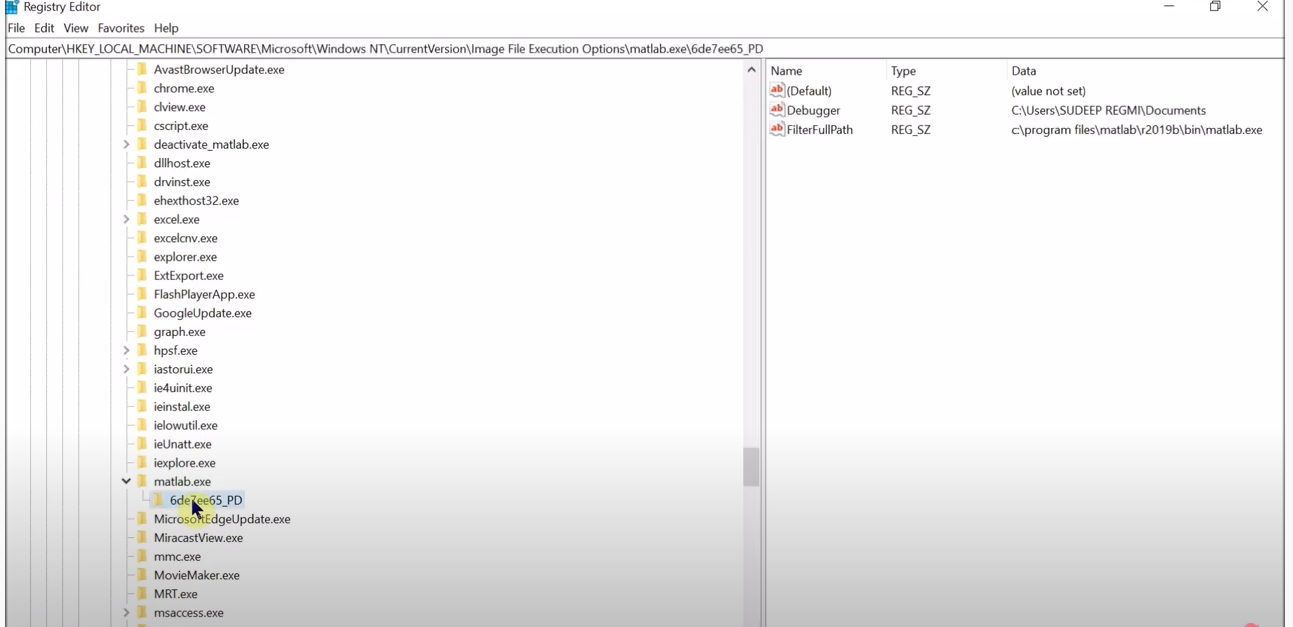Click the folder icon of ieUnatt.exe
Viewport: 1293px width, 627px height.
click(x=142, y=444)
